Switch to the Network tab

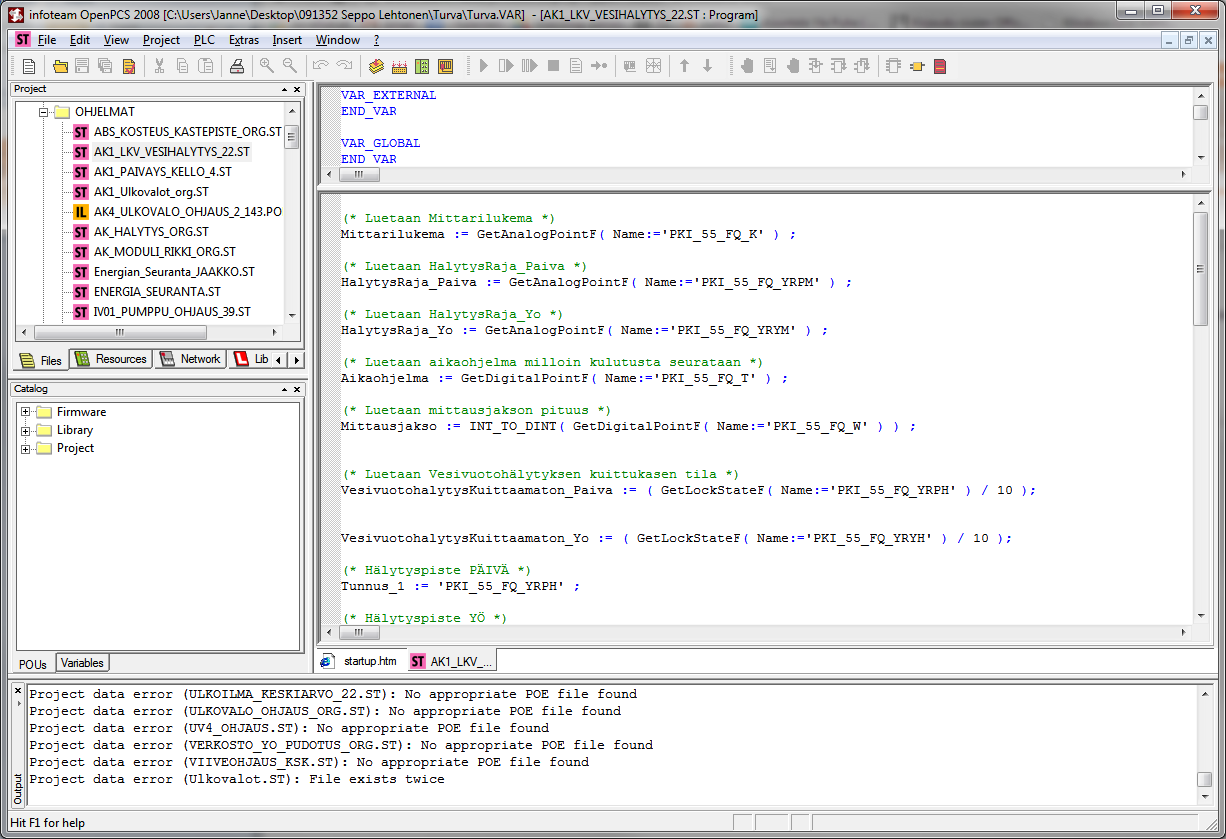click(189, 359)
